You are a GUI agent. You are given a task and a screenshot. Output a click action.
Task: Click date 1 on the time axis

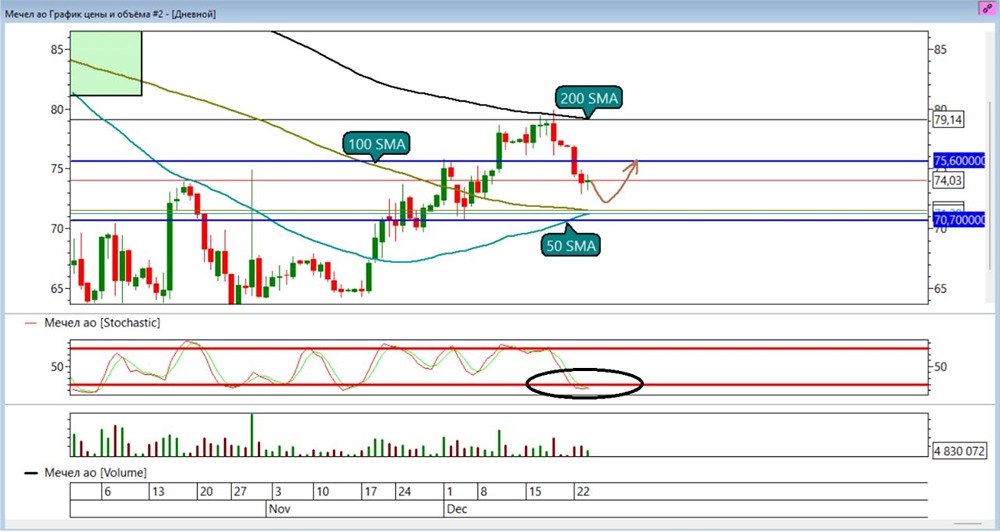click(x=450, y=492)
